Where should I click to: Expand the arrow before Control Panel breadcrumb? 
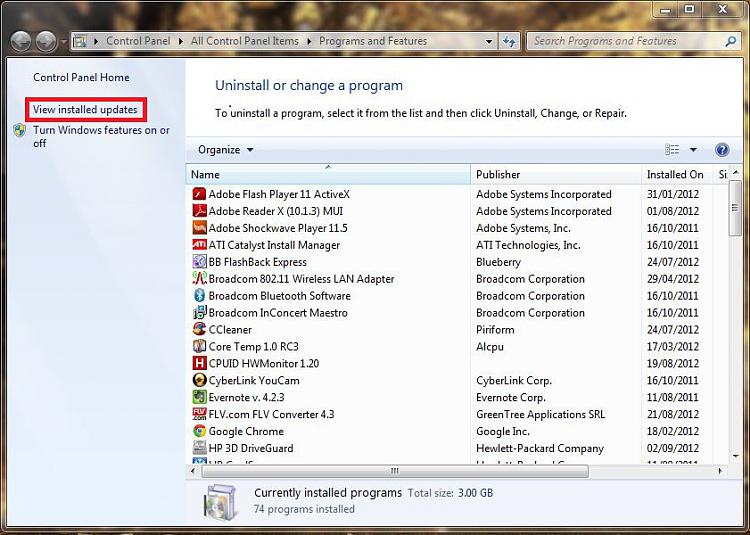(x=96, y=42)
